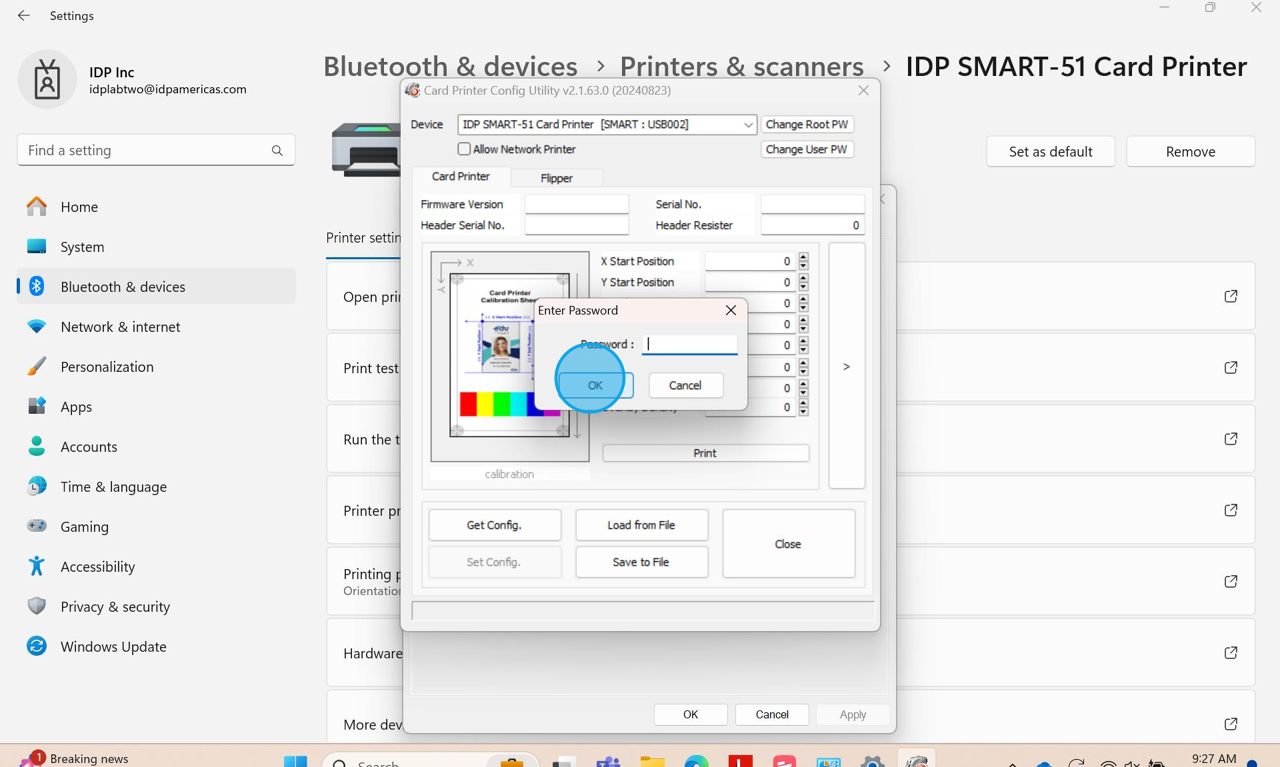Click OK in the Enter Password dialog
Image resolution: width=1280 pixels, height=767 pixels.
pyautogui.click(x=595, y=385)
